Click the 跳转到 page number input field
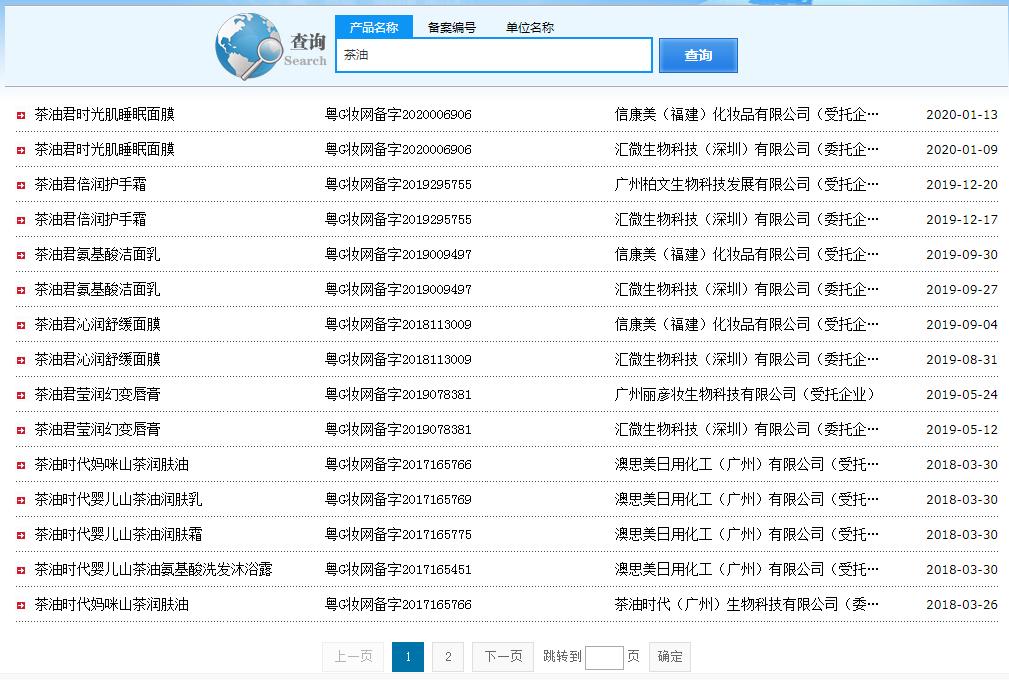 pyautogui.click(x=605, y=657)
